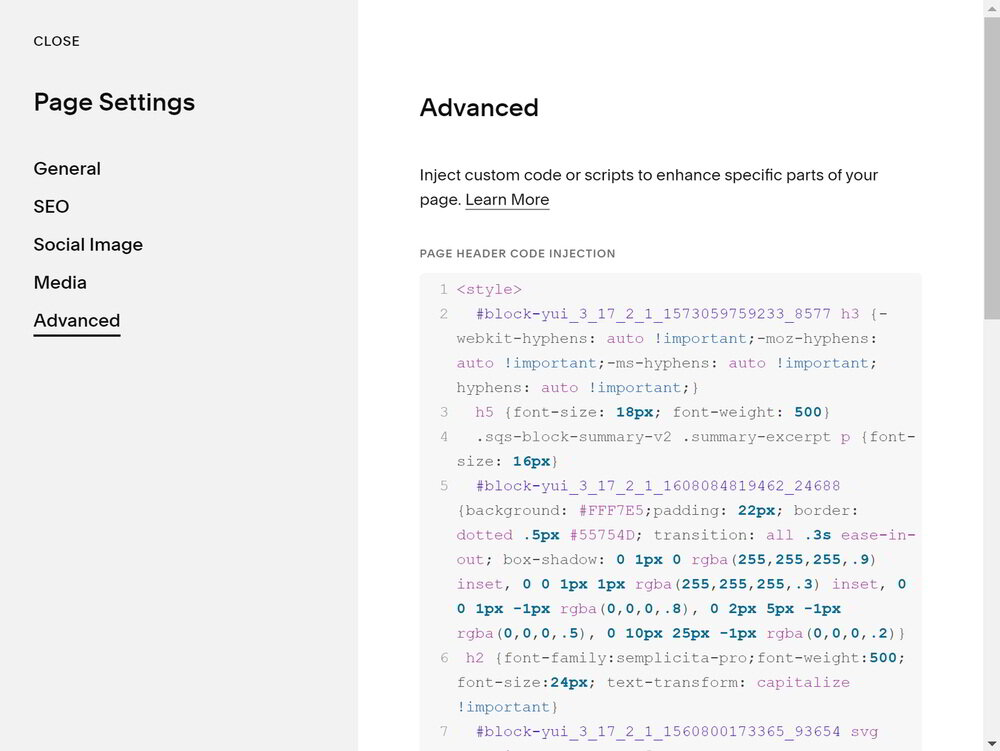Place cursor on the <style> tag line

point(489,289)
